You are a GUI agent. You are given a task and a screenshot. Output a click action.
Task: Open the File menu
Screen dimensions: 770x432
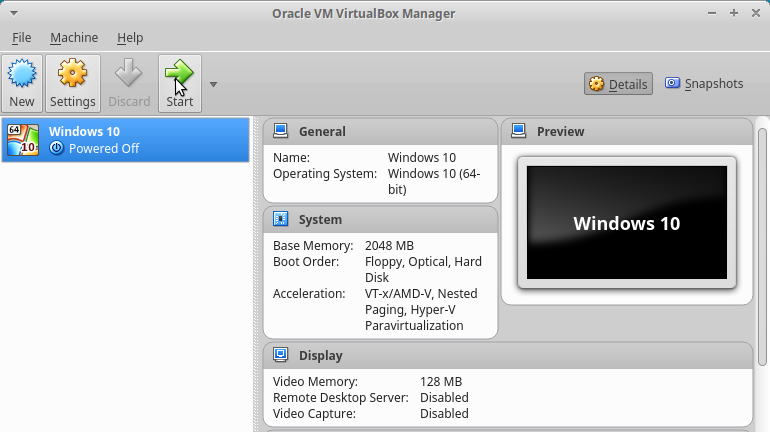pos(22,37)
